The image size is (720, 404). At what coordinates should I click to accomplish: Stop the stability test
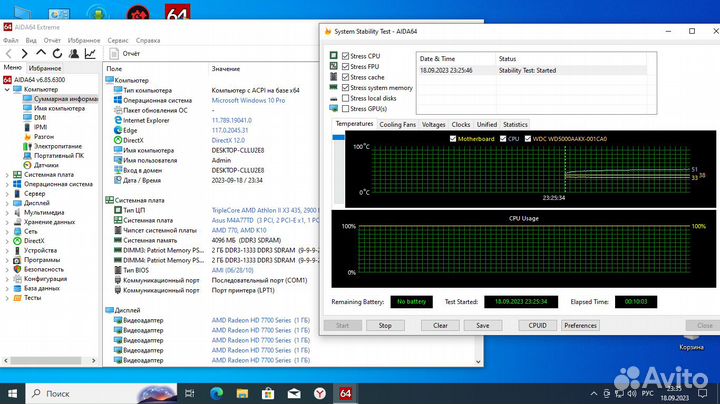(x=385, y=325)
